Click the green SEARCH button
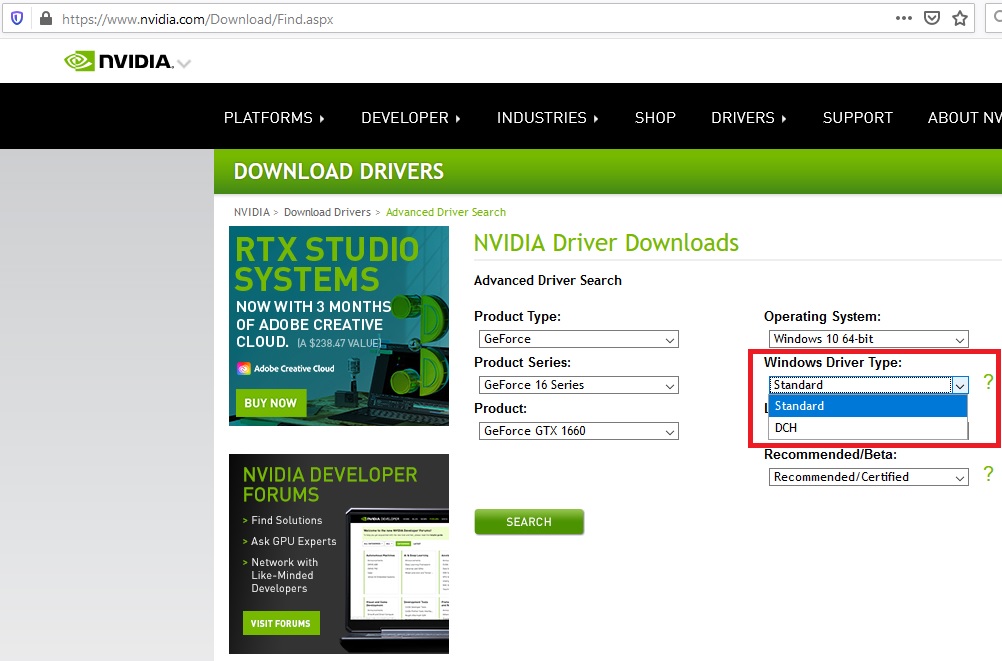 528,522
